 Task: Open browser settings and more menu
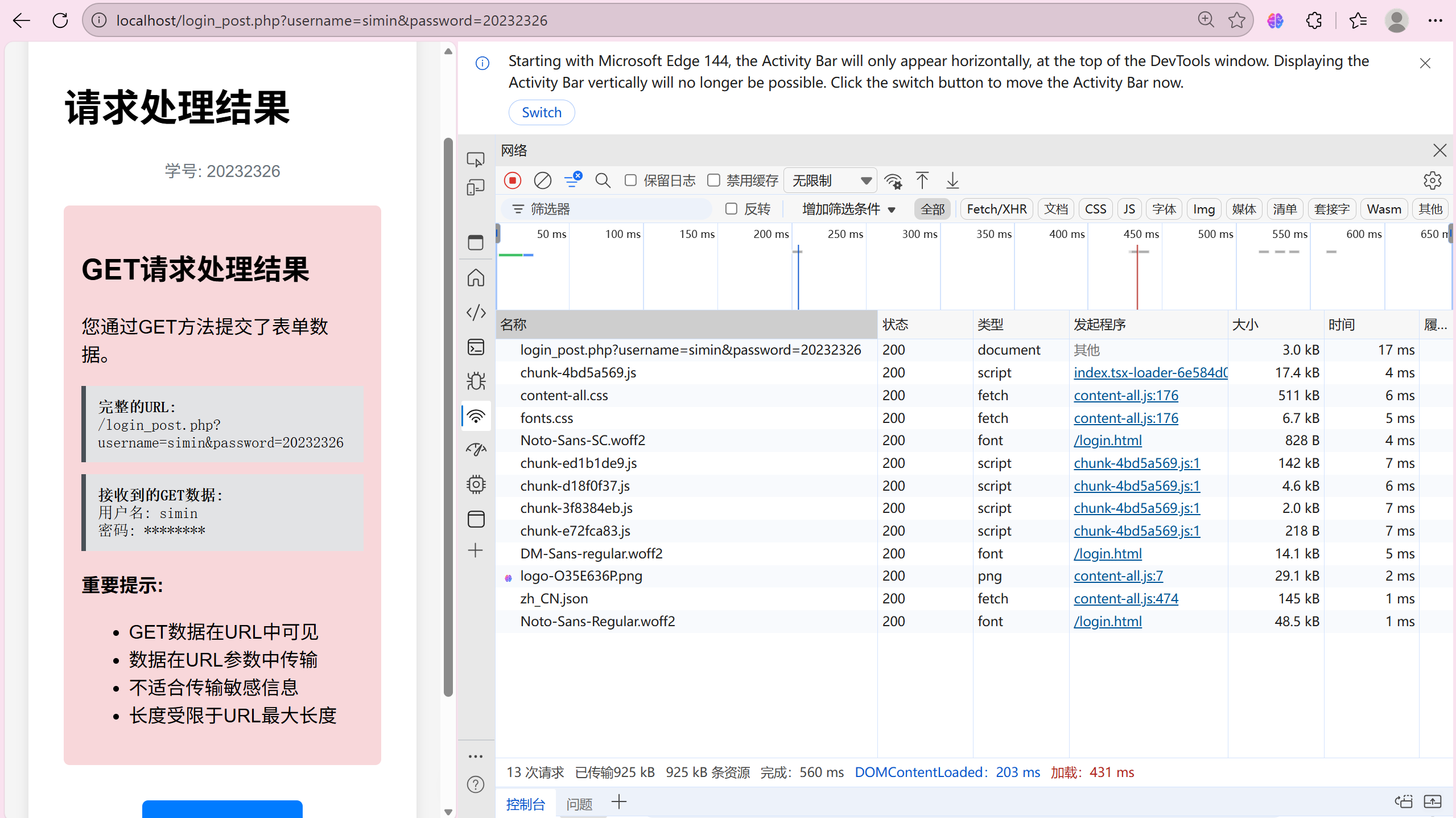tap(1435, 20)
